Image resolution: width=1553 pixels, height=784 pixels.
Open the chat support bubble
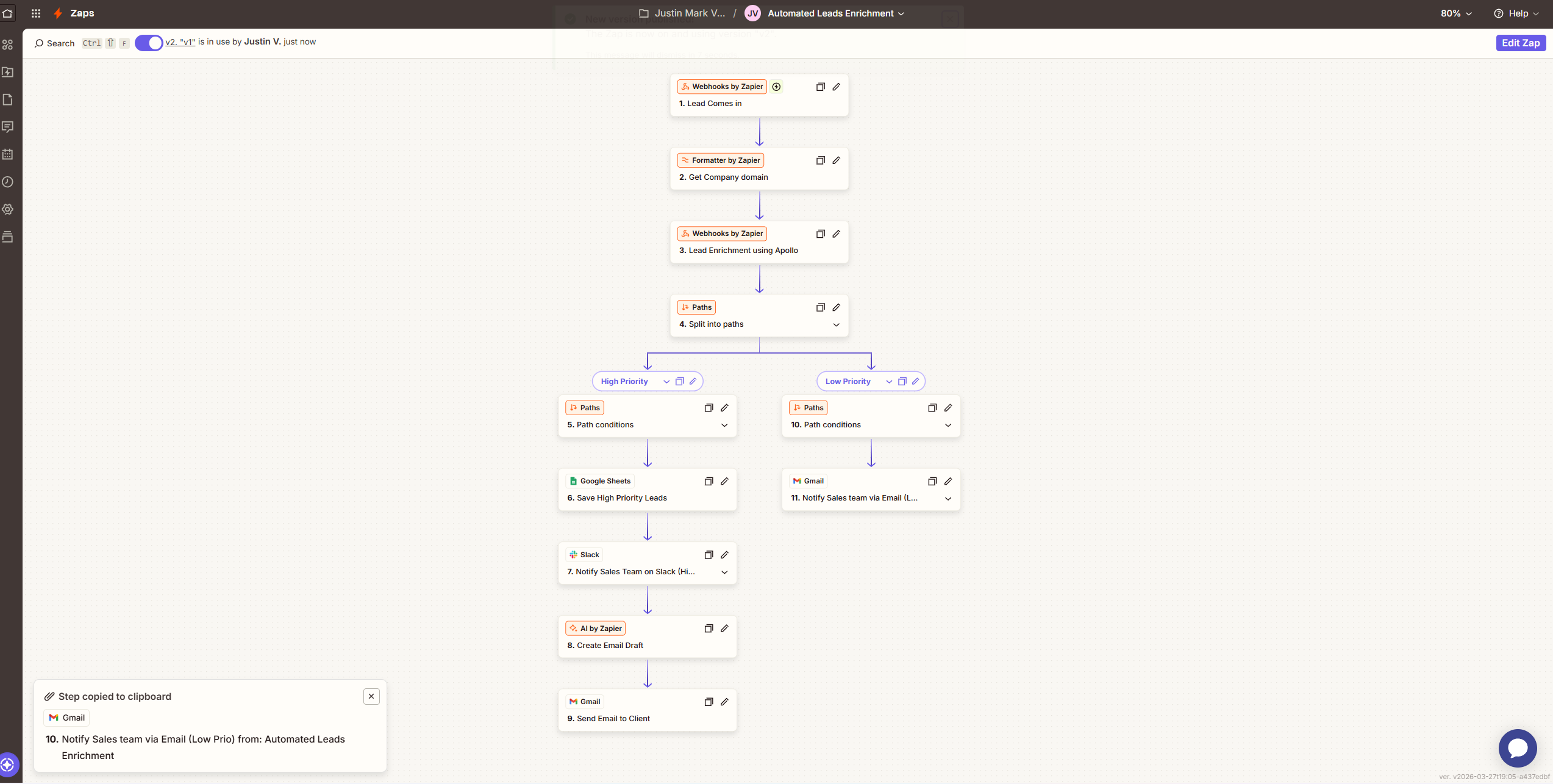[x=1518, y=748]
